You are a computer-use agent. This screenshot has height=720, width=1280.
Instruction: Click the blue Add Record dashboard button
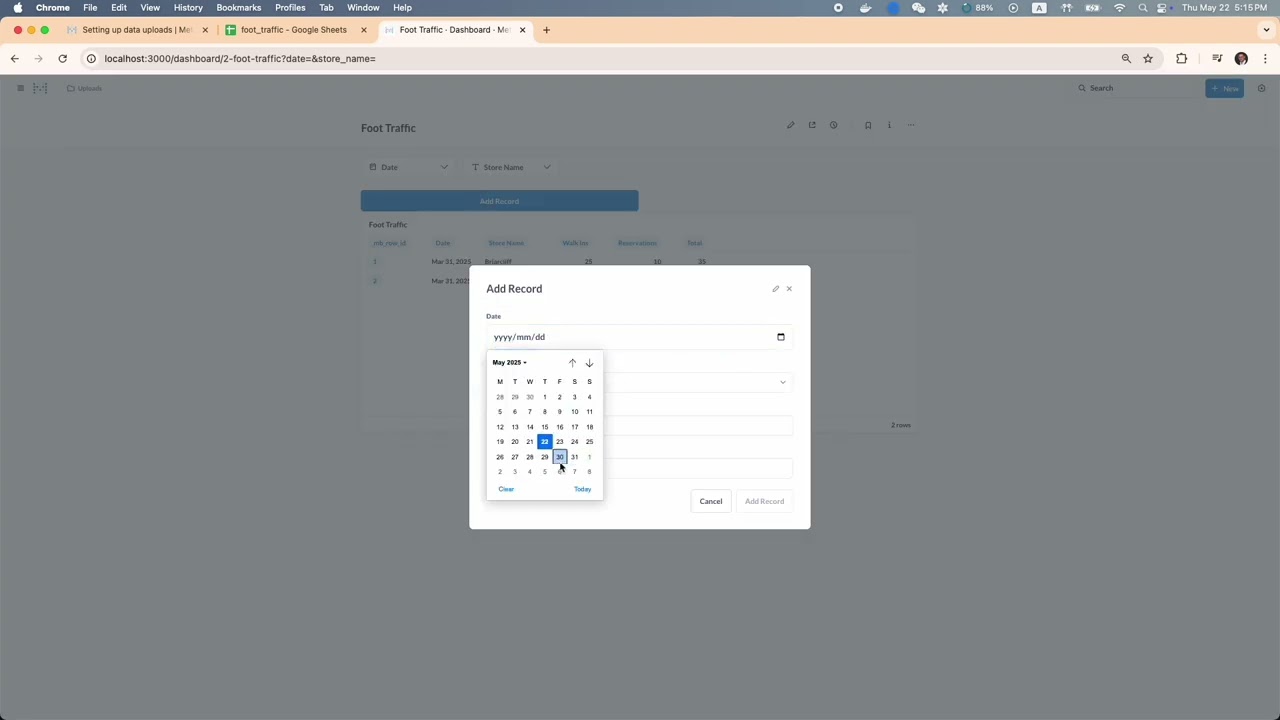coord(499,201)
